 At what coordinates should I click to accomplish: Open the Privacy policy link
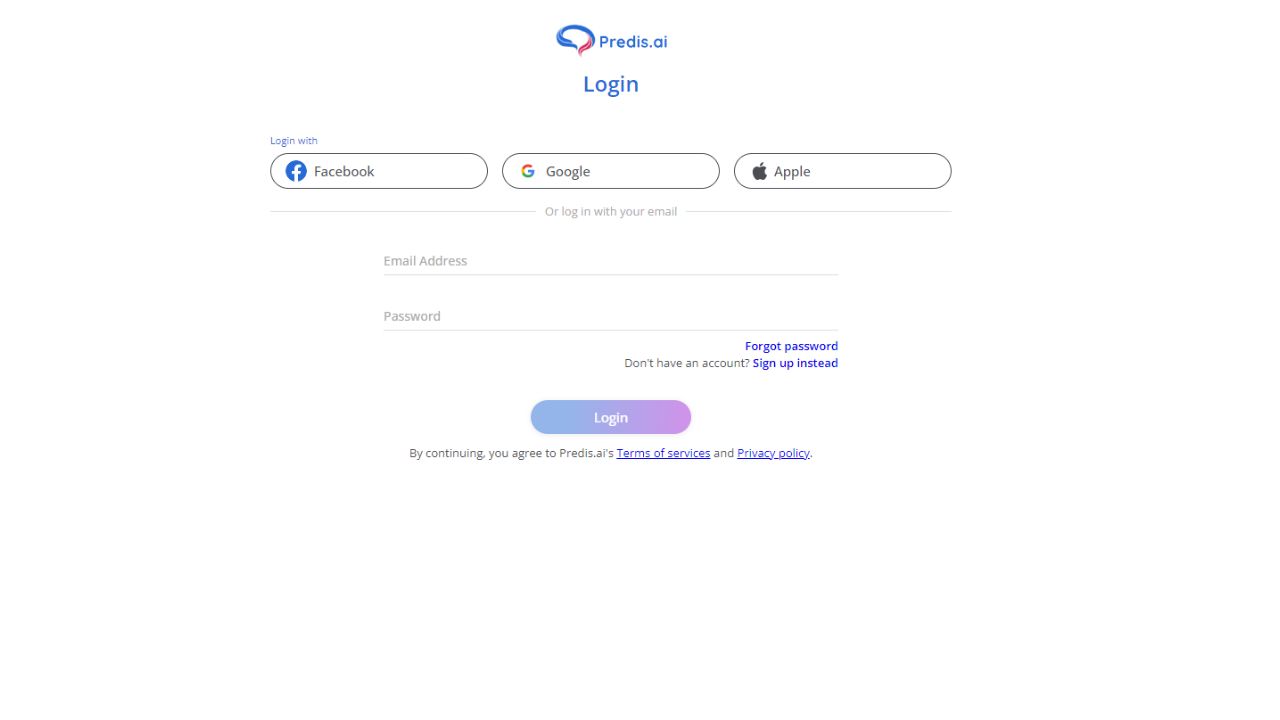click(x=773, y=453)
